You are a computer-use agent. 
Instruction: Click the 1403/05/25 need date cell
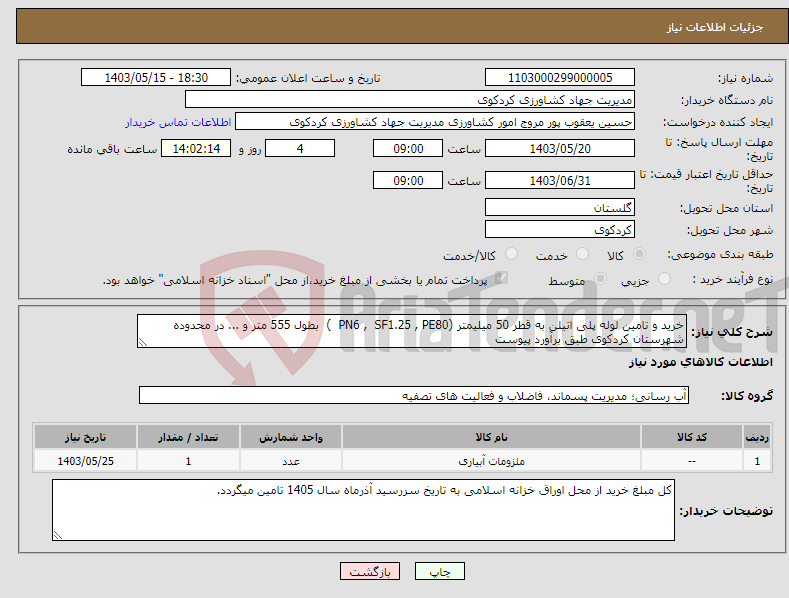tap(86, 461)
